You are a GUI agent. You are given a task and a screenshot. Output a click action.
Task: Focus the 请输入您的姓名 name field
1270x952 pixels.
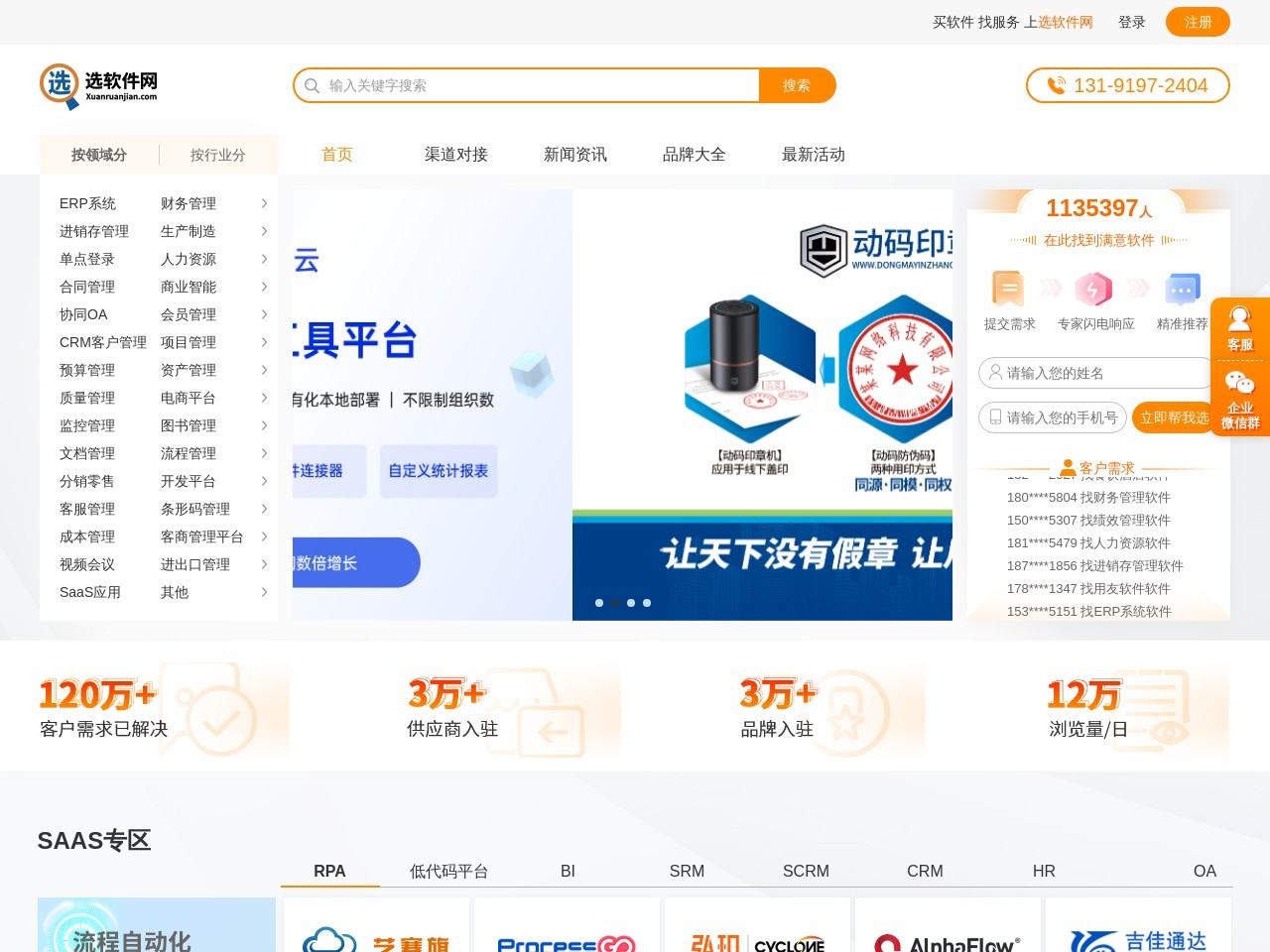(x=1096, y=373)
